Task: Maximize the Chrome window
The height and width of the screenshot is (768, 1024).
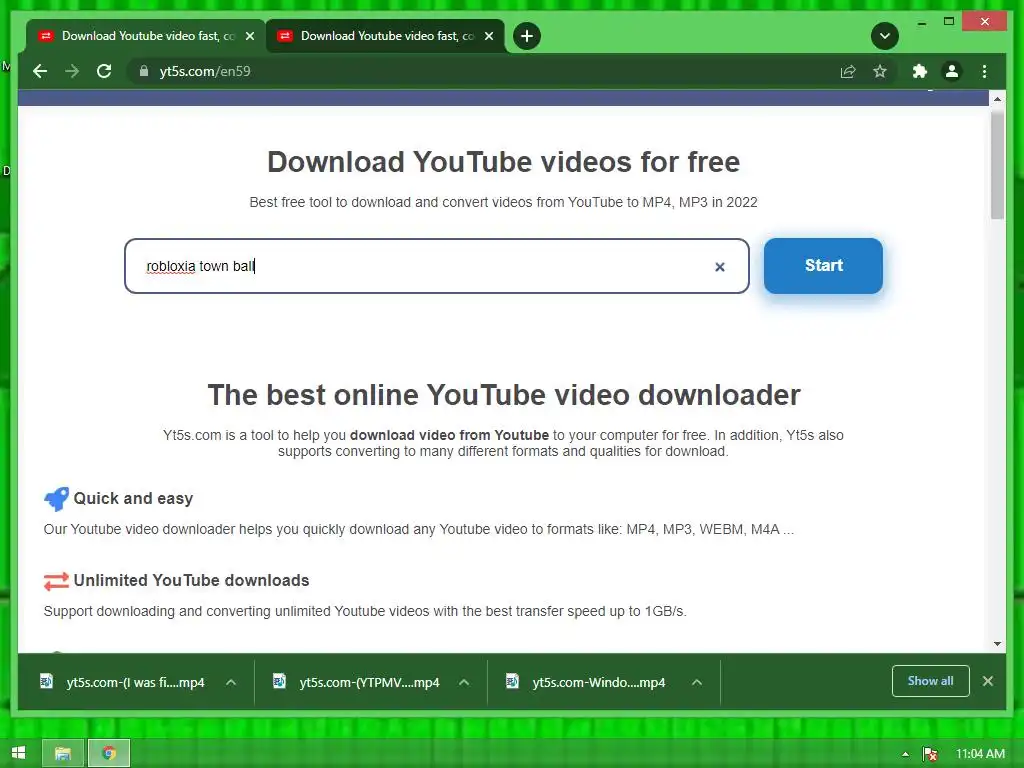Action: 949,22
